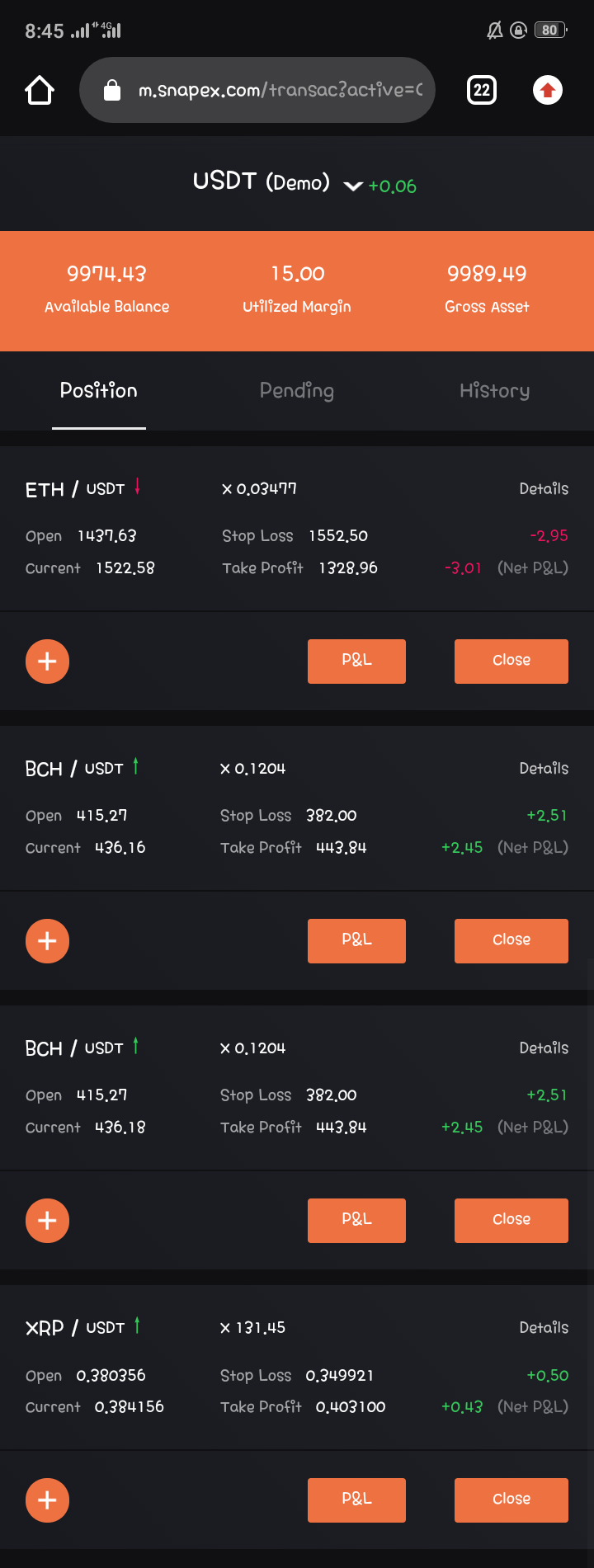The height and width of the screenshot is (1568, 594).
Task: Tap the plus icon under second BCH position
Action: coord(47,1221)
